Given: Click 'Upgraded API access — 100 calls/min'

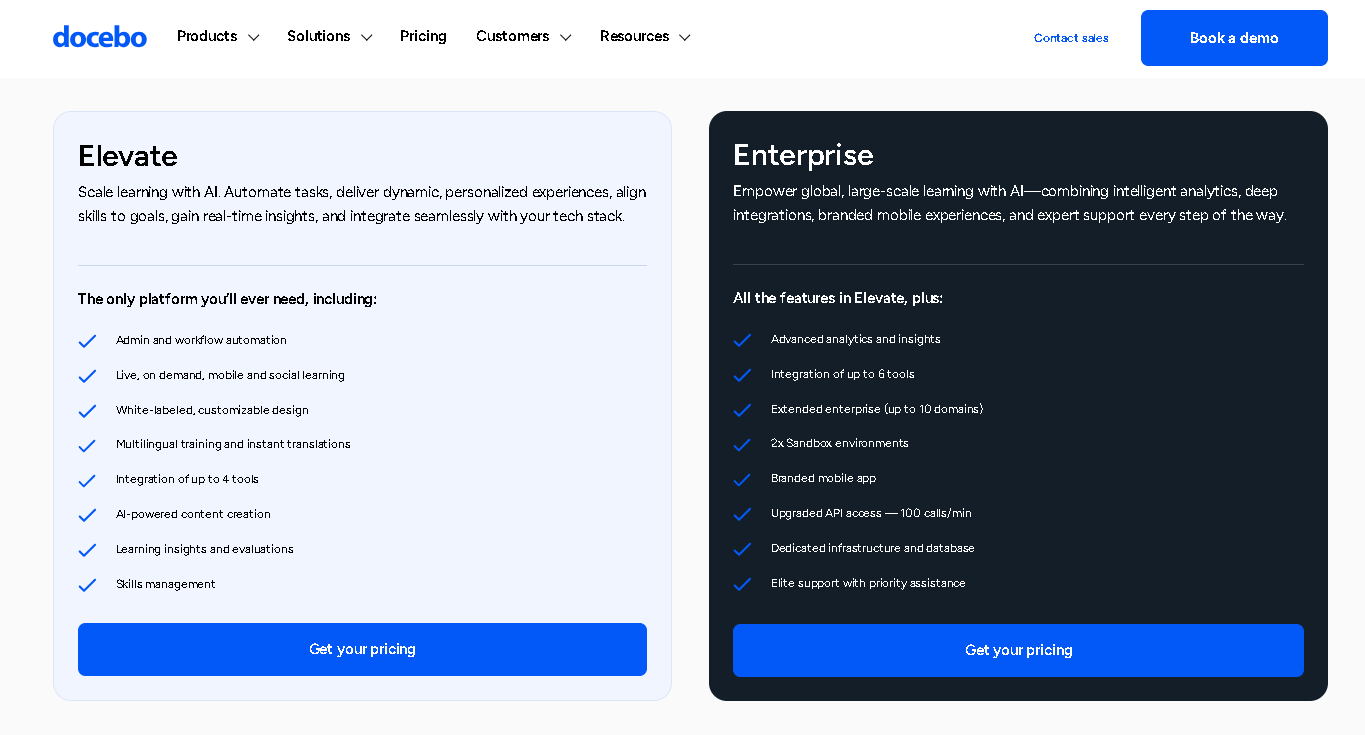Looking at the screenshot, I should coord(871,513).
